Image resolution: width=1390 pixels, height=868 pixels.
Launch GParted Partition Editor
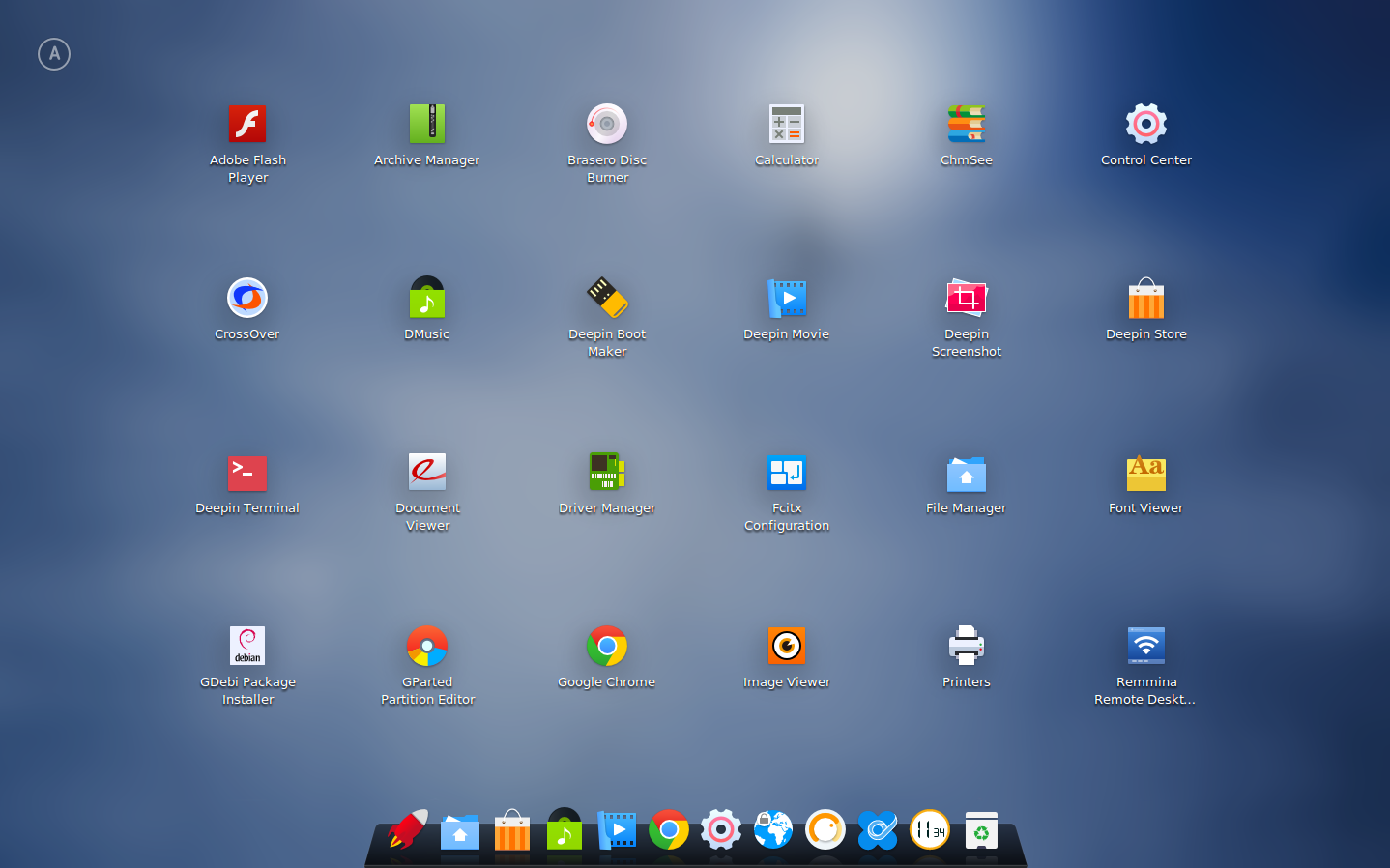(427, 647)
